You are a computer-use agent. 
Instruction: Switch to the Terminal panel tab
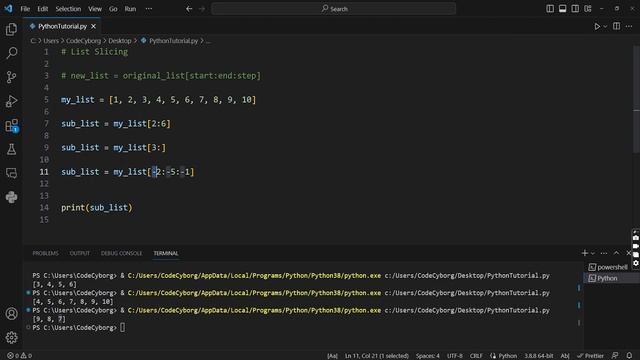point(166,253)
